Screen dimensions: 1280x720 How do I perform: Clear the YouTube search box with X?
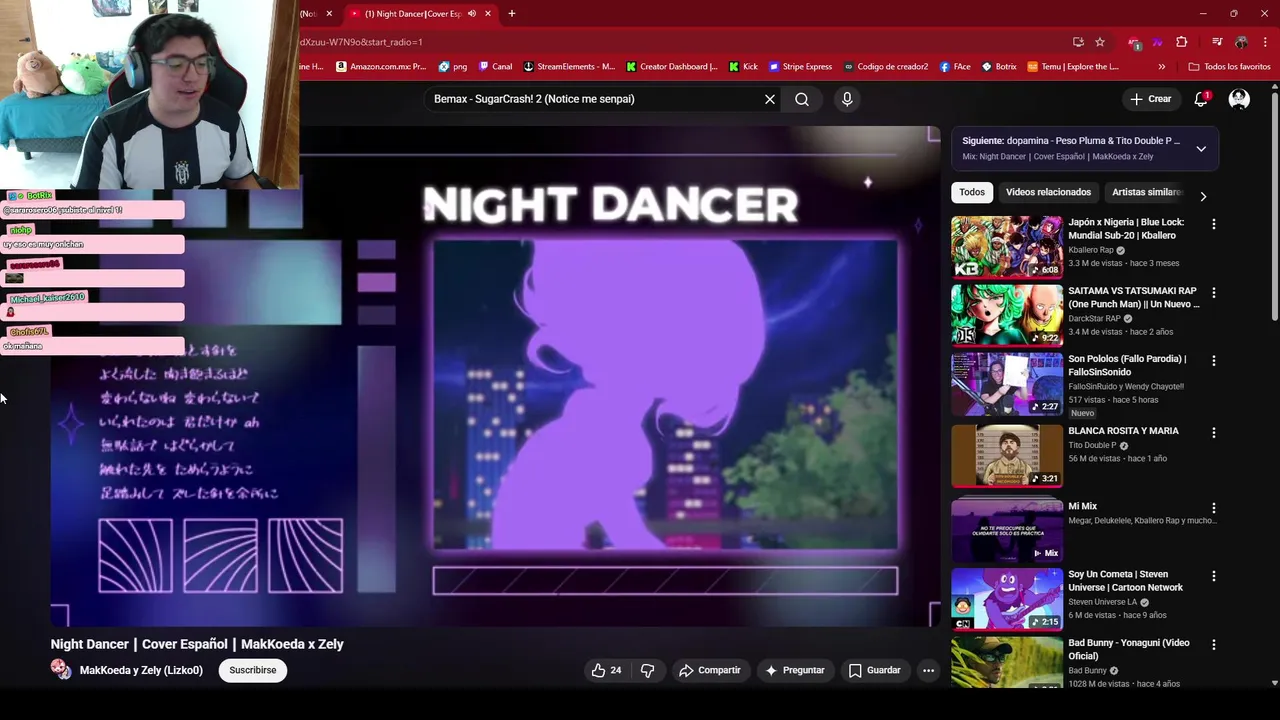[x=770, y=99]
